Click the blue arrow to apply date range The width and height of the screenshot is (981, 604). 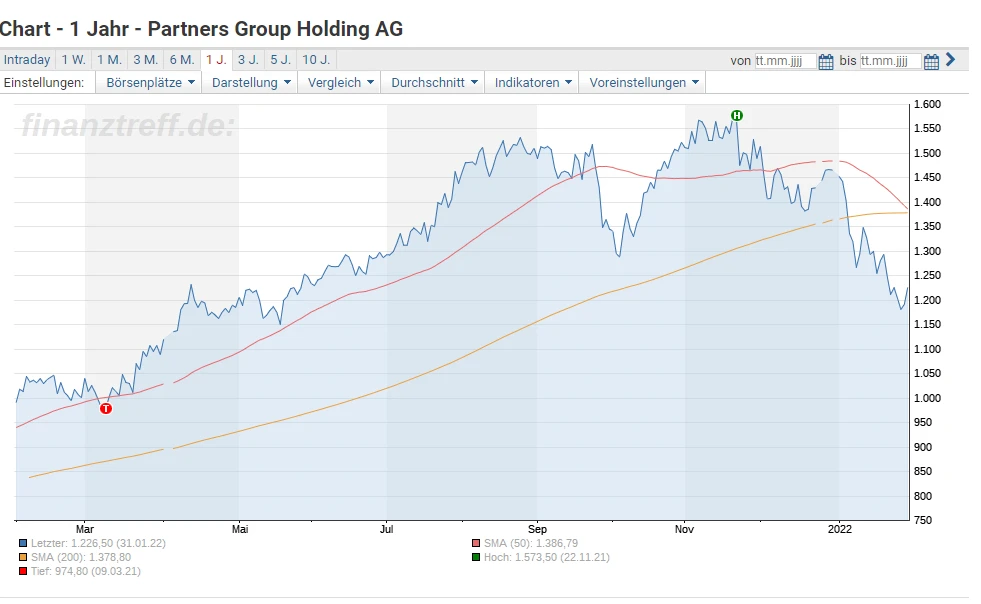point(950,60)
